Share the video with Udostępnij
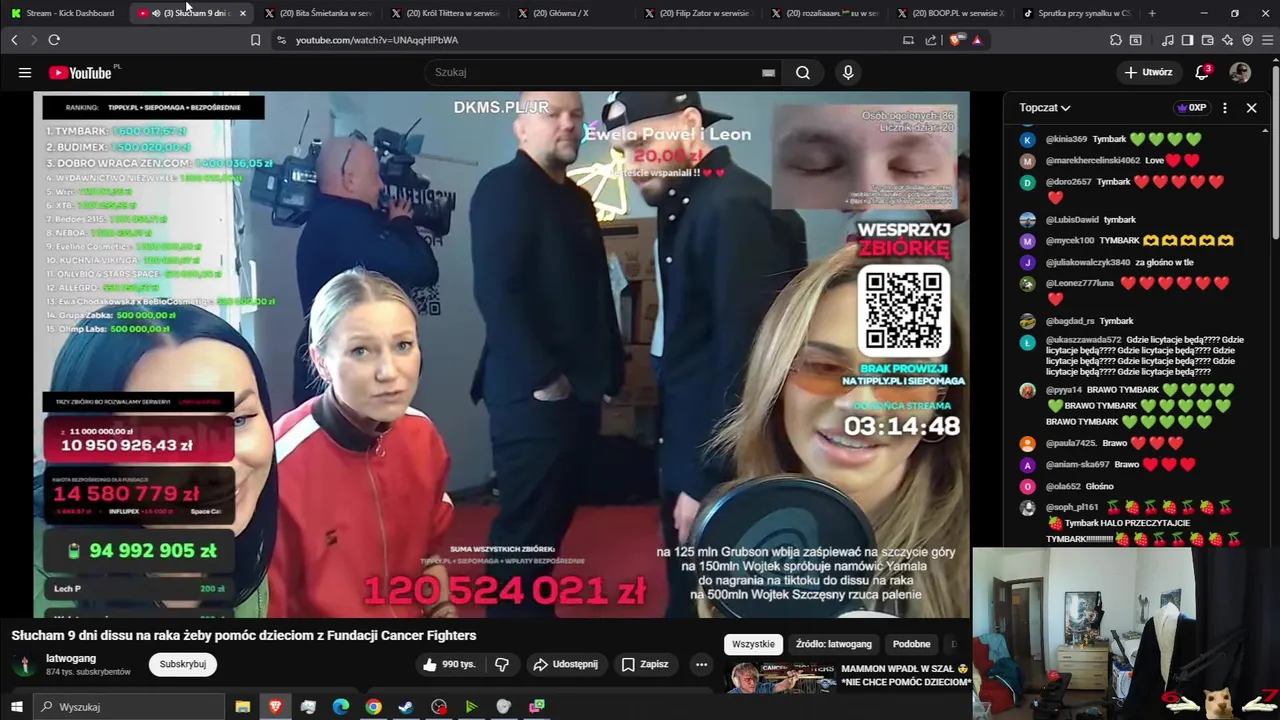The height and width of the screenshot is (720, 1280). click(565, 664)
